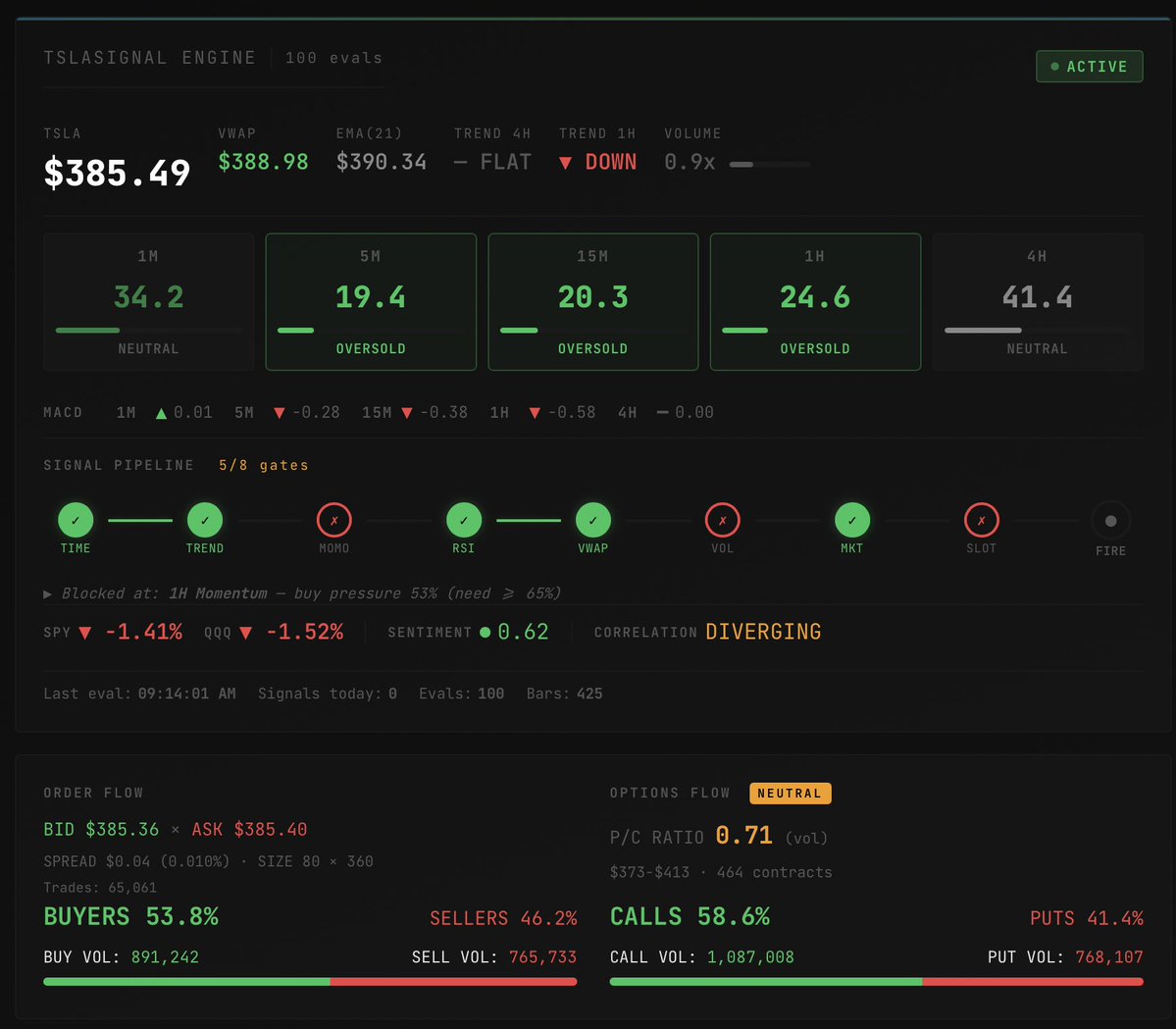The width and height of the screenshot is (1176, 1029).
Task: Expand the Blocked at 1H Momentum details
Action: coord(301,593)
